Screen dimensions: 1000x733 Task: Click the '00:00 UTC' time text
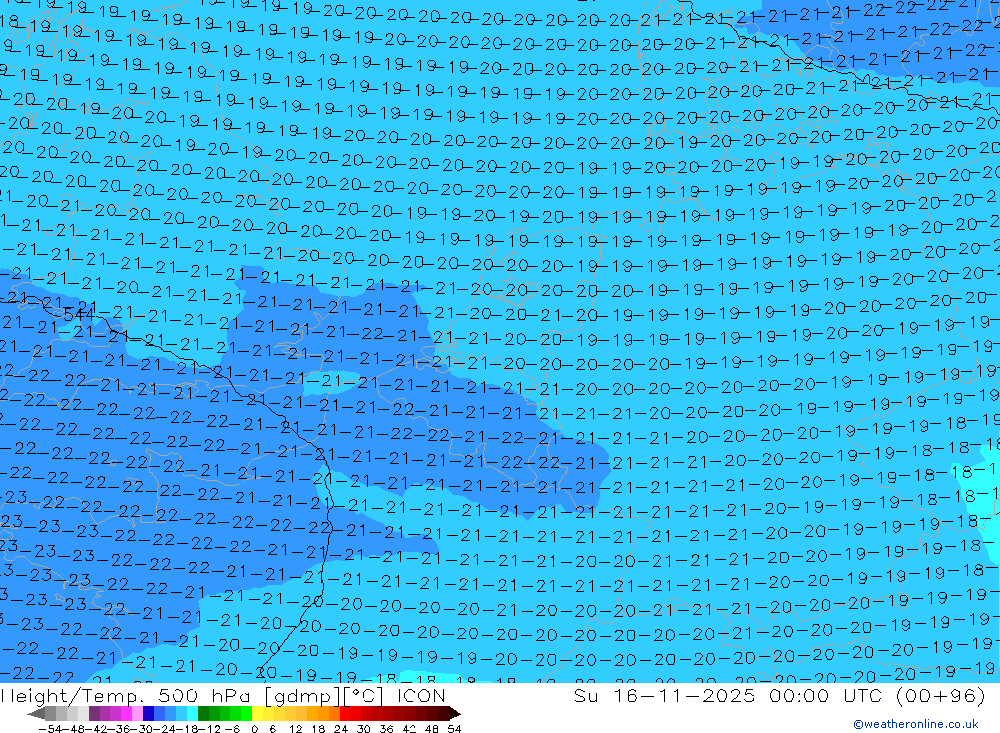(x=825, y=696)
